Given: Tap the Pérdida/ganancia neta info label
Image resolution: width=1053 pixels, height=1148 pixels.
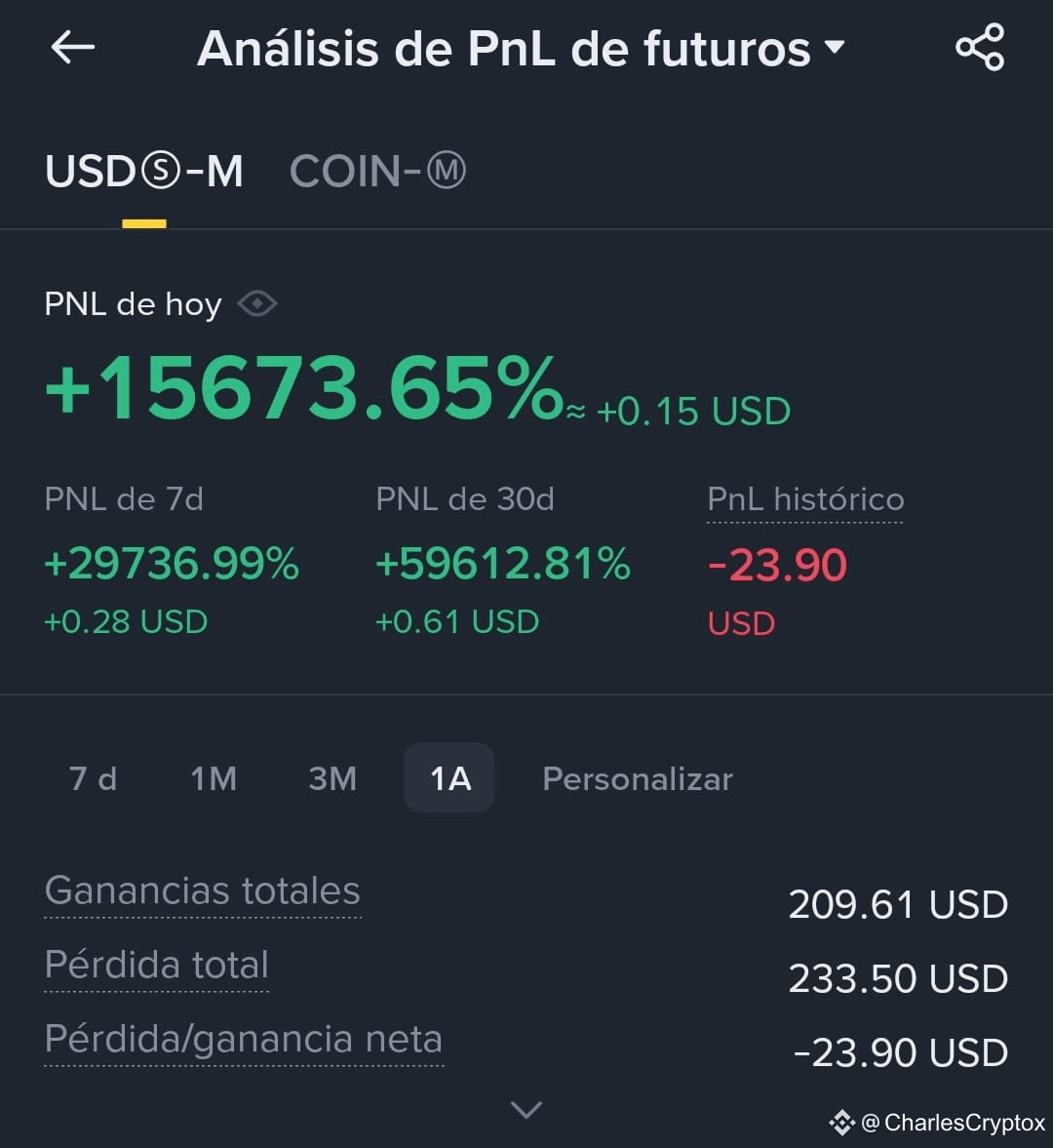Looking at the screenshot, I should point(244,1039).
